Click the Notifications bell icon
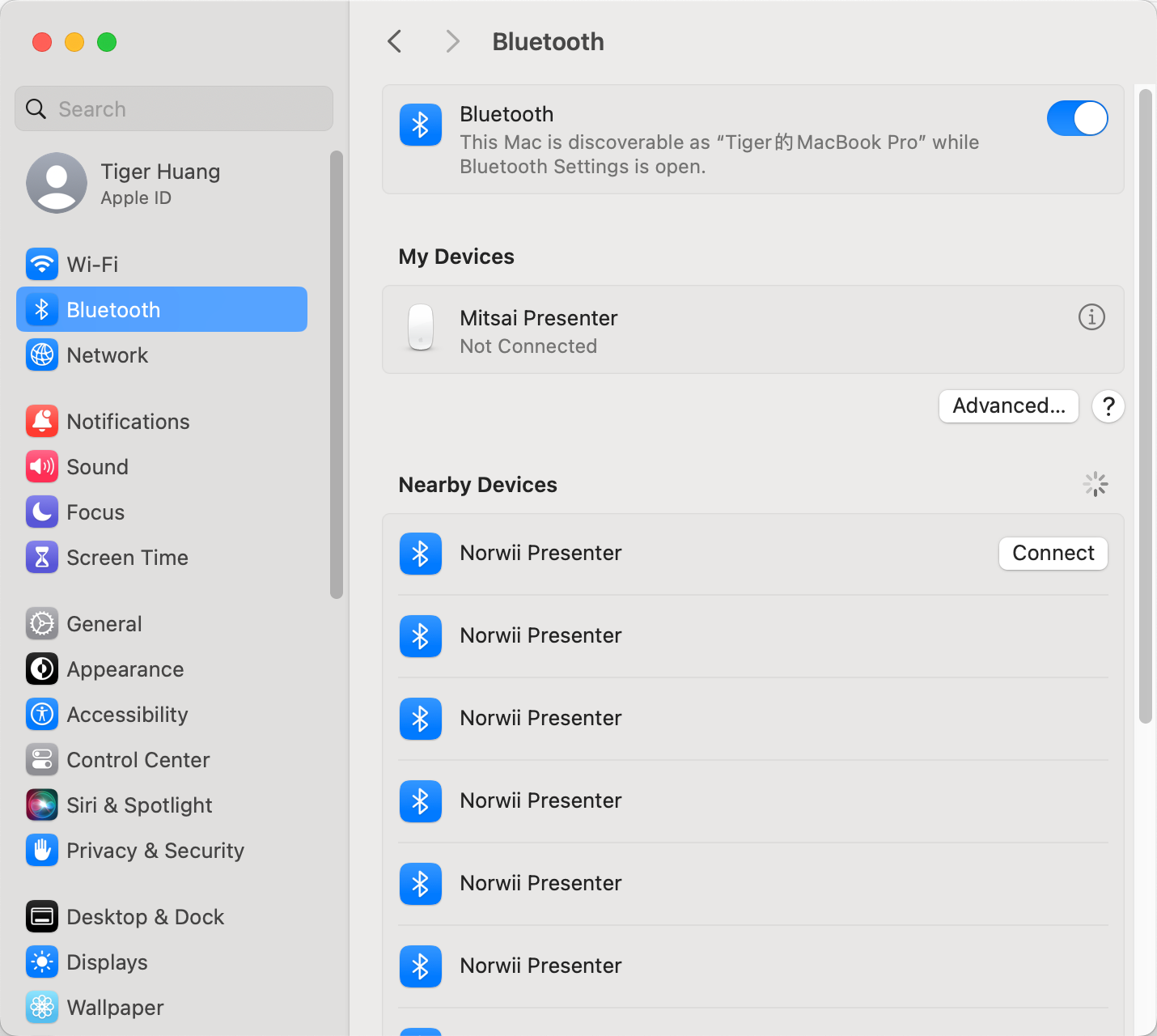Screen dimensions: 1157x1036 coord(42,421)
